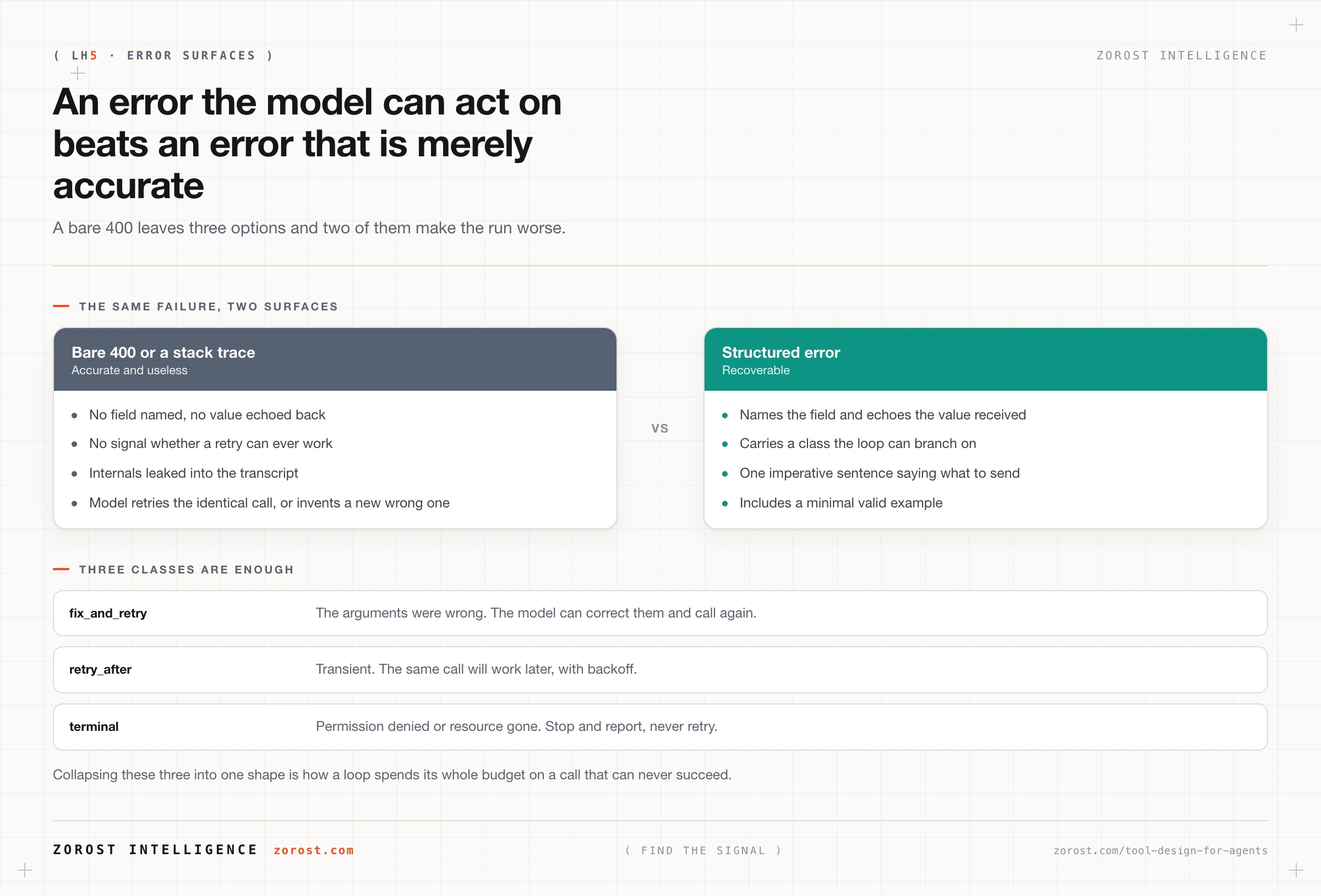1321x896 pixels.
Task: Click the '( FIND THE SIGNAL )' footer tagline
Action: [x=703, y=850]
